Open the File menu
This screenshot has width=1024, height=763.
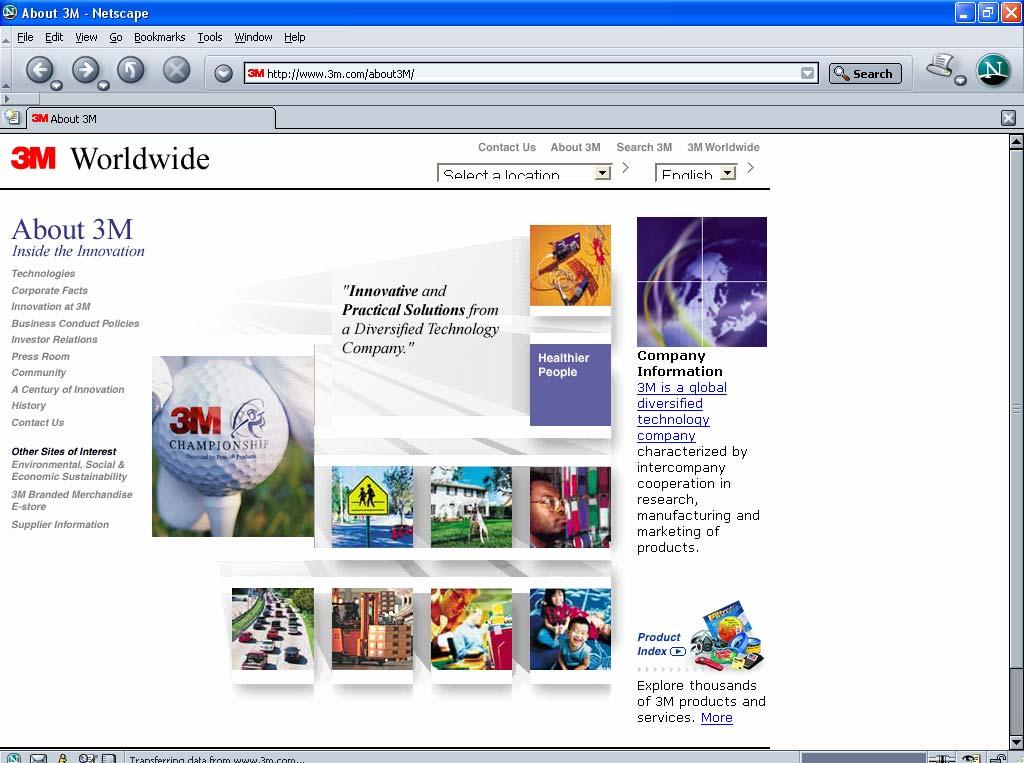pyautogui.click(x=25, y=37)
